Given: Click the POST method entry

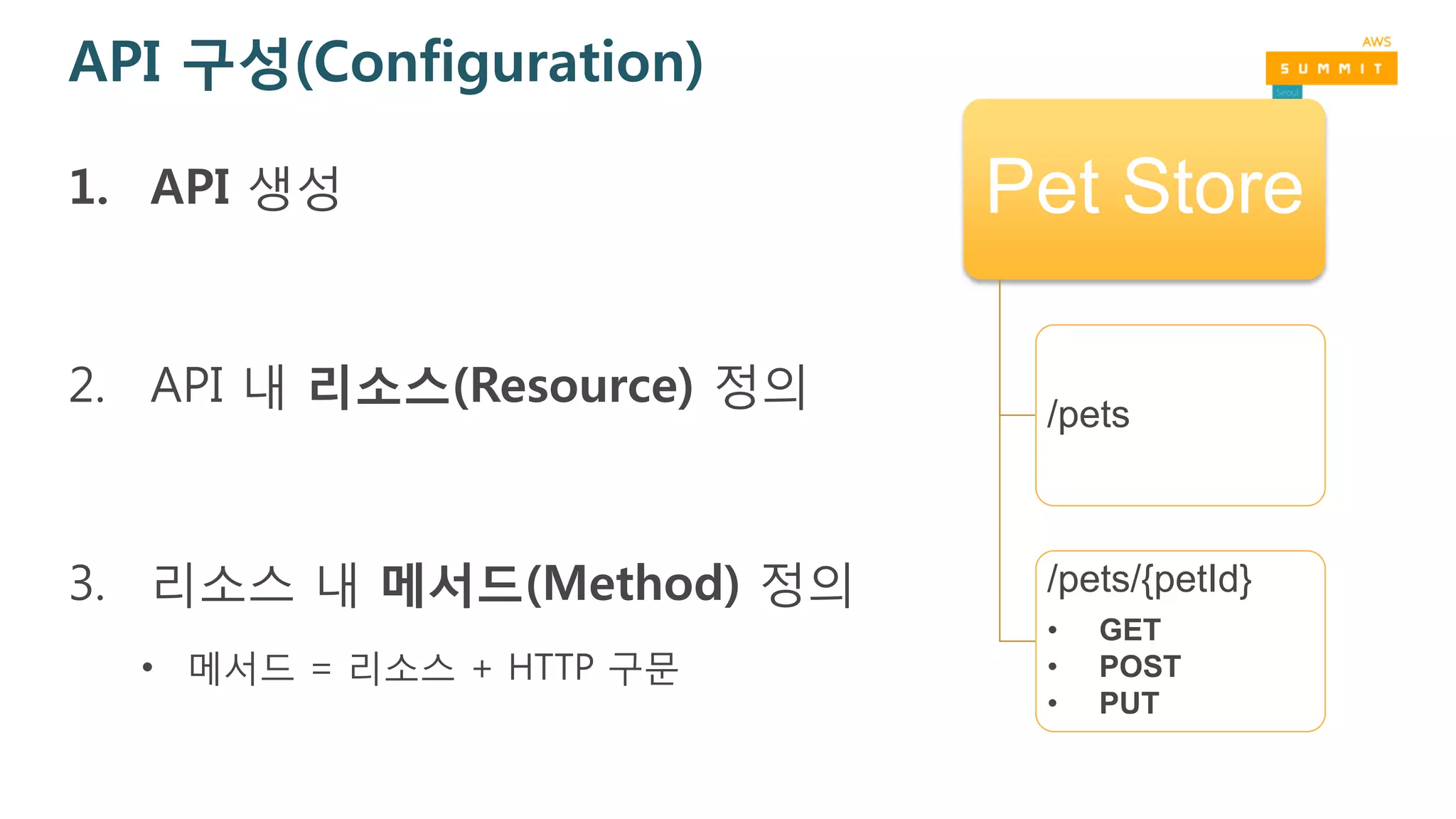Looking at the screenshot, I should [x=1140, y=667].
